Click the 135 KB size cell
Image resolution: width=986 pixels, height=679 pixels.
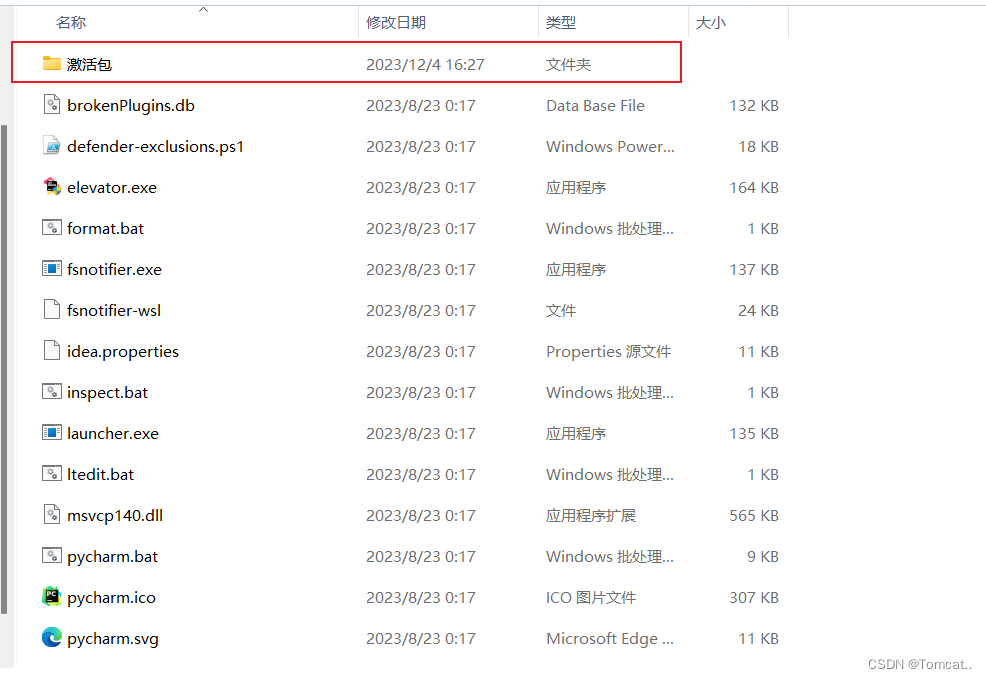pyautogui.click(x=754, y=433)
